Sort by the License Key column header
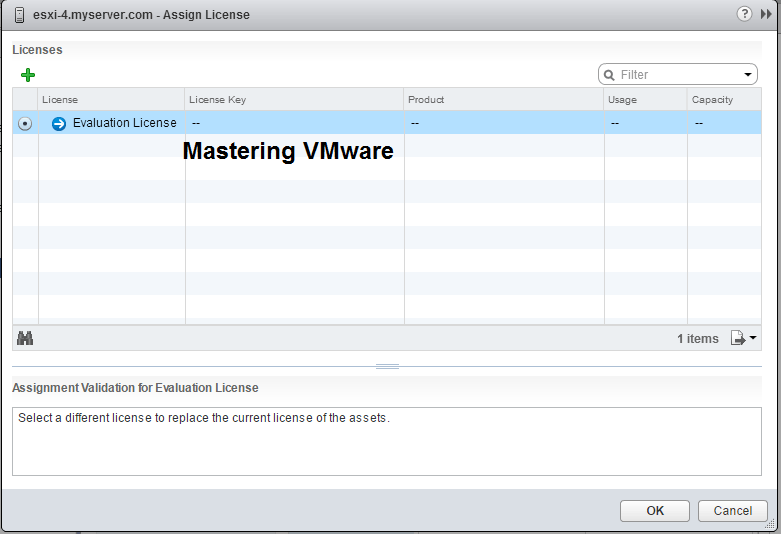The height and width of the screenshot is (534, 781). pyautogui.click(x=294, y=100)
